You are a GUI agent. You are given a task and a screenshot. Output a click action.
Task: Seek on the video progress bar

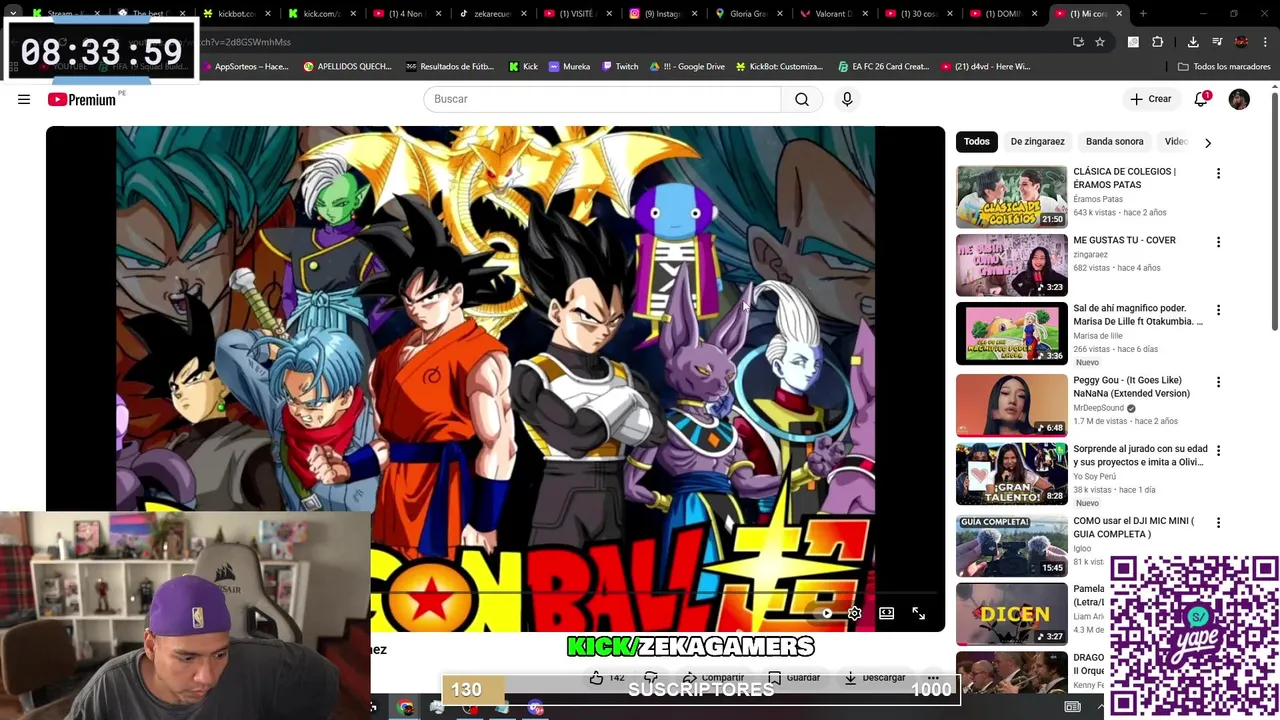(495, 593)
